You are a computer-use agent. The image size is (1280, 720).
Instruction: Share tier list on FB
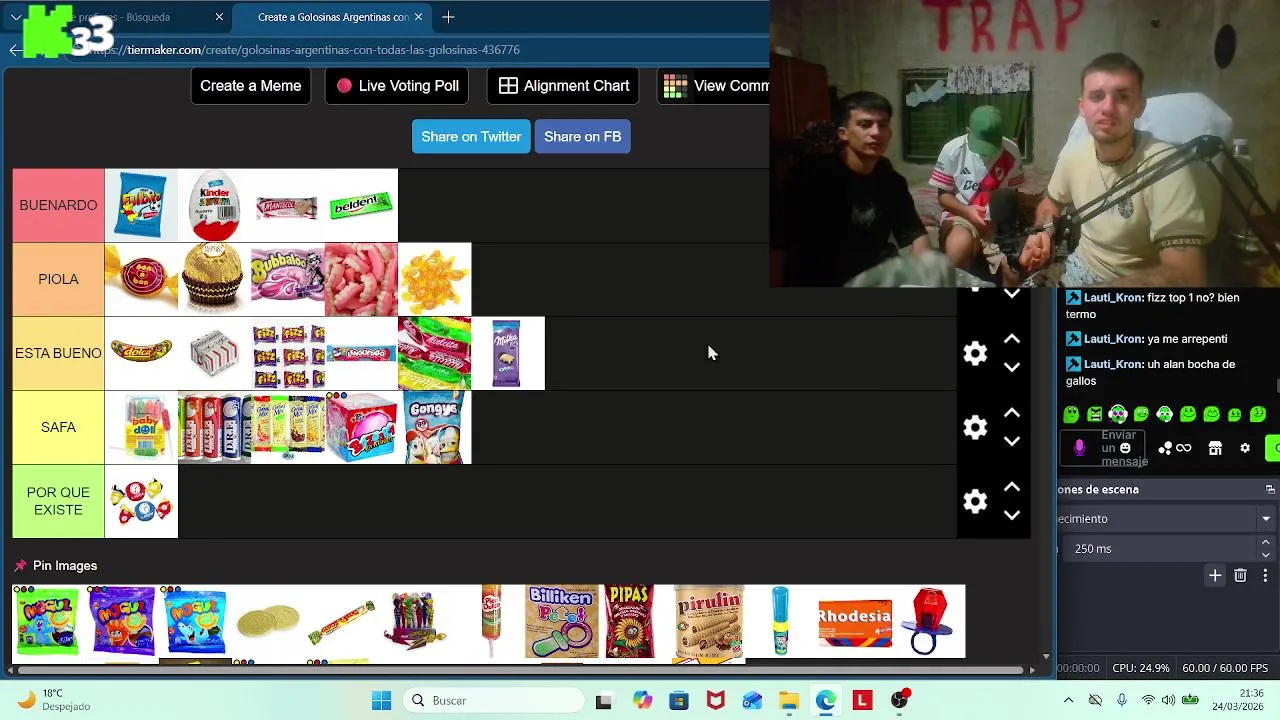coord(582,137)
